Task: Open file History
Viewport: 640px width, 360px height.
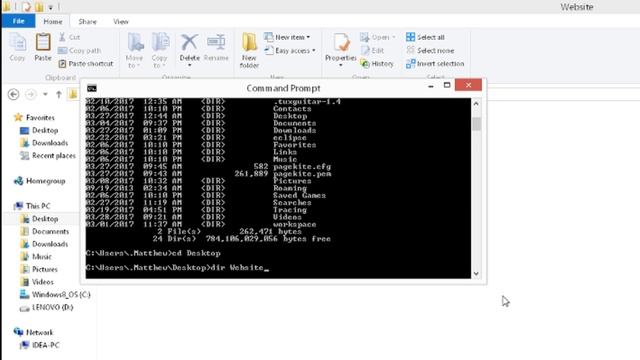Action: coord(377,64)
